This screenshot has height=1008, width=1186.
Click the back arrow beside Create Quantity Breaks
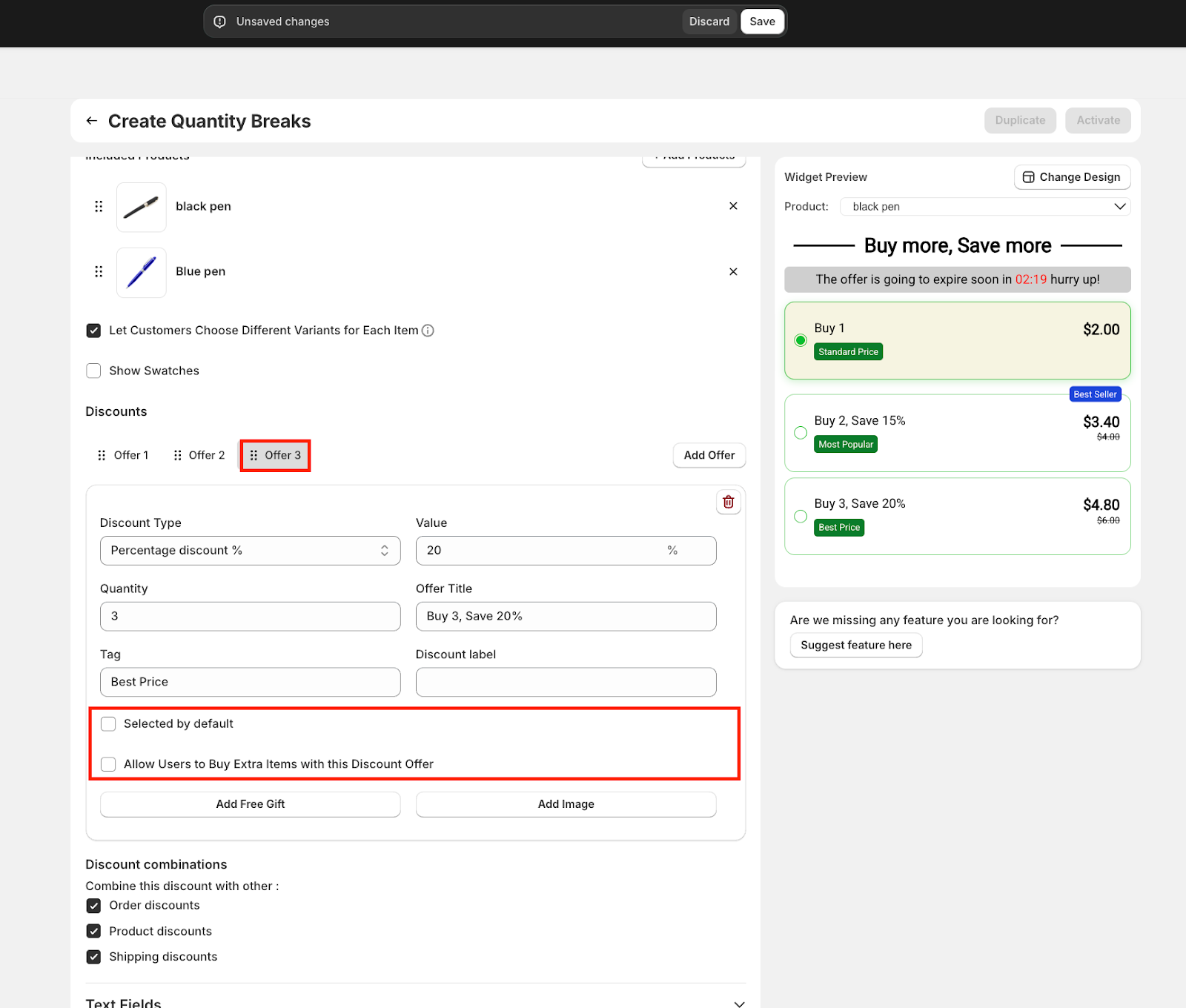[x=92, y=121]
